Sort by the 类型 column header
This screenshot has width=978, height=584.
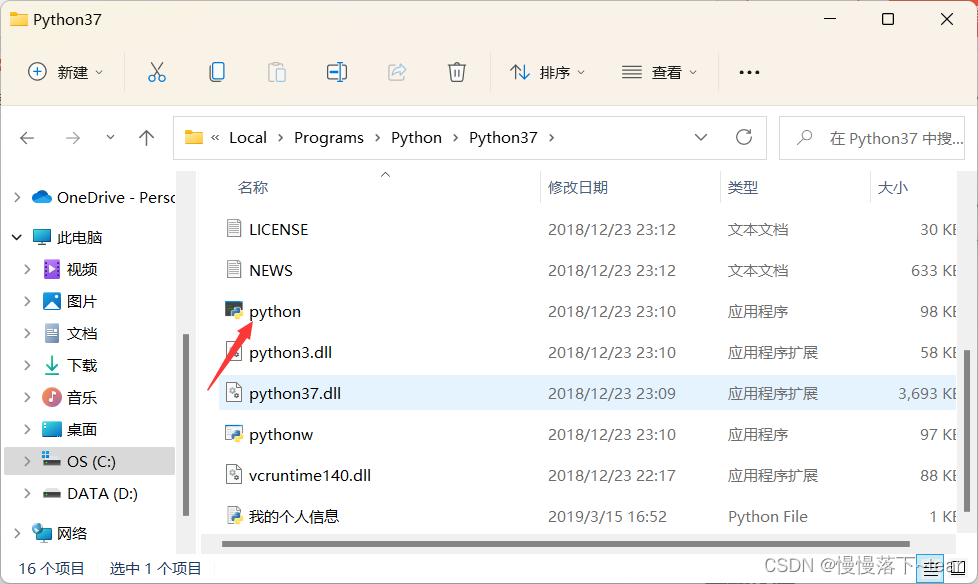[742, 187]
